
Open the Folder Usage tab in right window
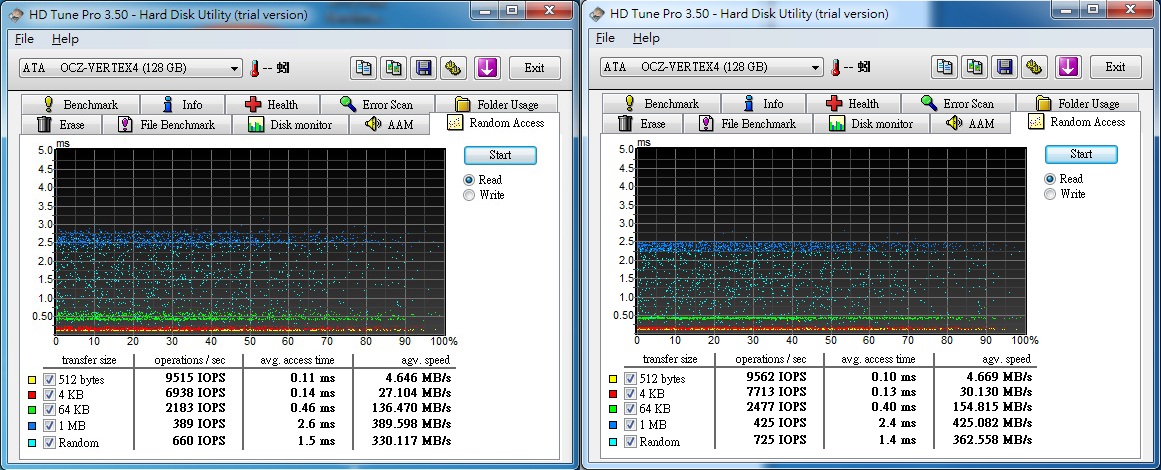click(1079, 104)
